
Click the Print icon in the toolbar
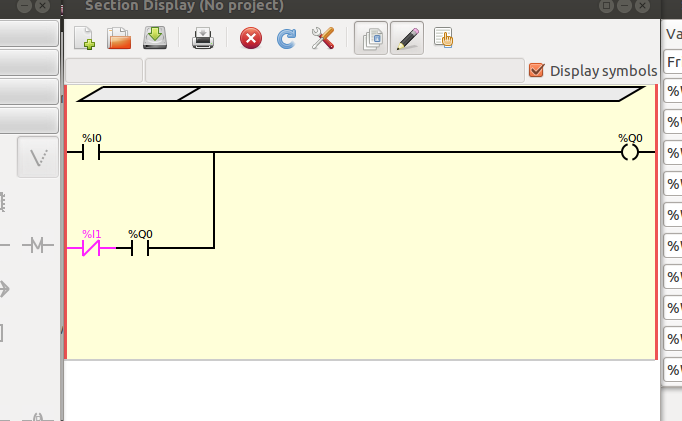tap(203, 38)
